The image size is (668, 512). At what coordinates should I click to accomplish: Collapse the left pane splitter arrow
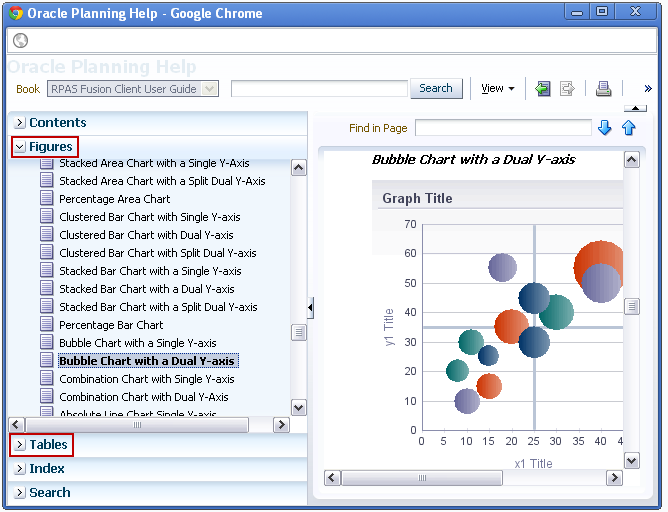[310, 307]
